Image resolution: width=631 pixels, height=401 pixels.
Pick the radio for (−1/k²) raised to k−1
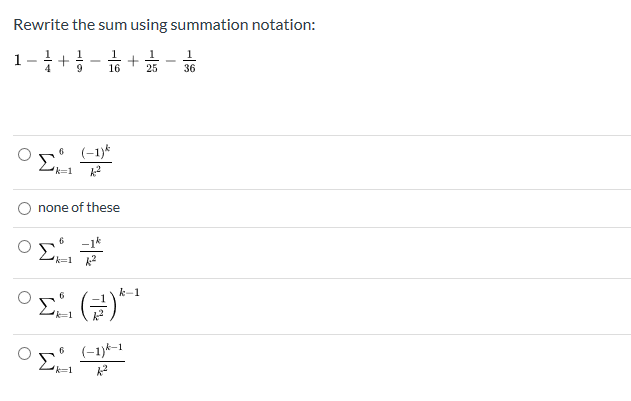24,298
